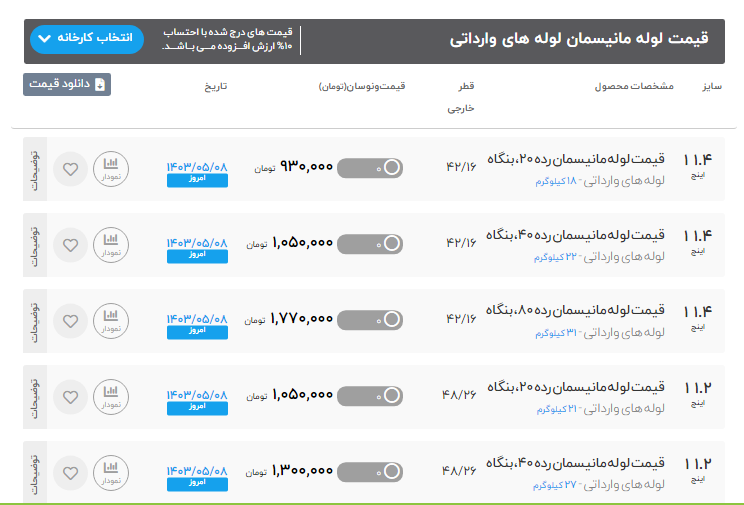
Task: Open توضیحات tab on the 1,300,000 toman row
Action: point(33,471)
